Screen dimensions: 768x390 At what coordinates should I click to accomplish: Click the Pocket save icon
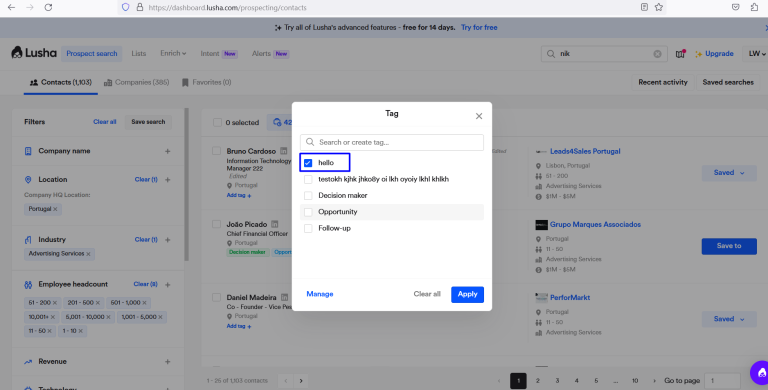click(735, 7)
